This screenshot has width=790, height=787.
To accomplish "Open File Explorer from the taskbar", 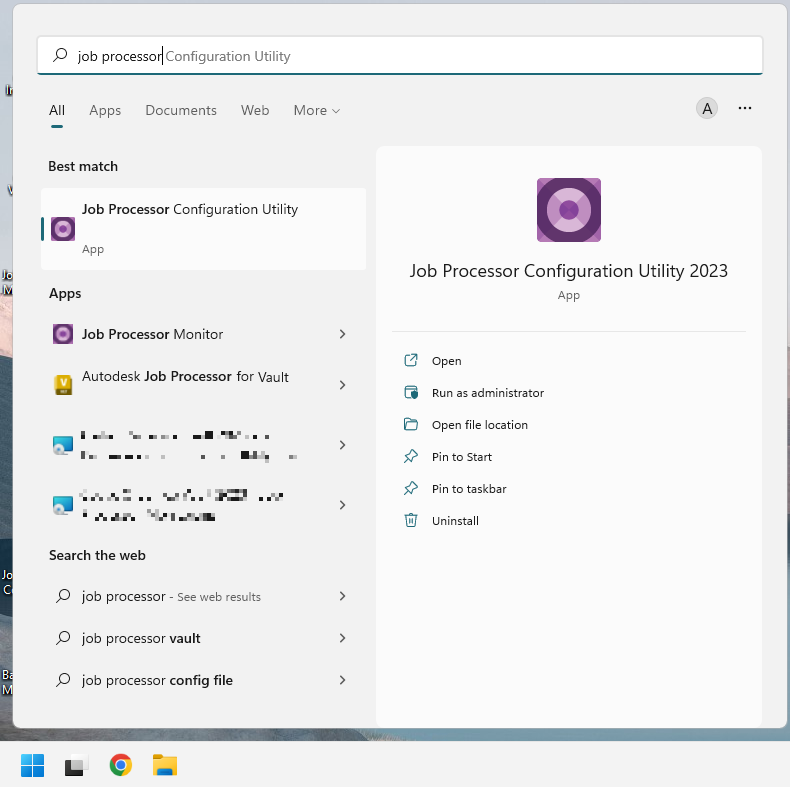I will (165, 765).
